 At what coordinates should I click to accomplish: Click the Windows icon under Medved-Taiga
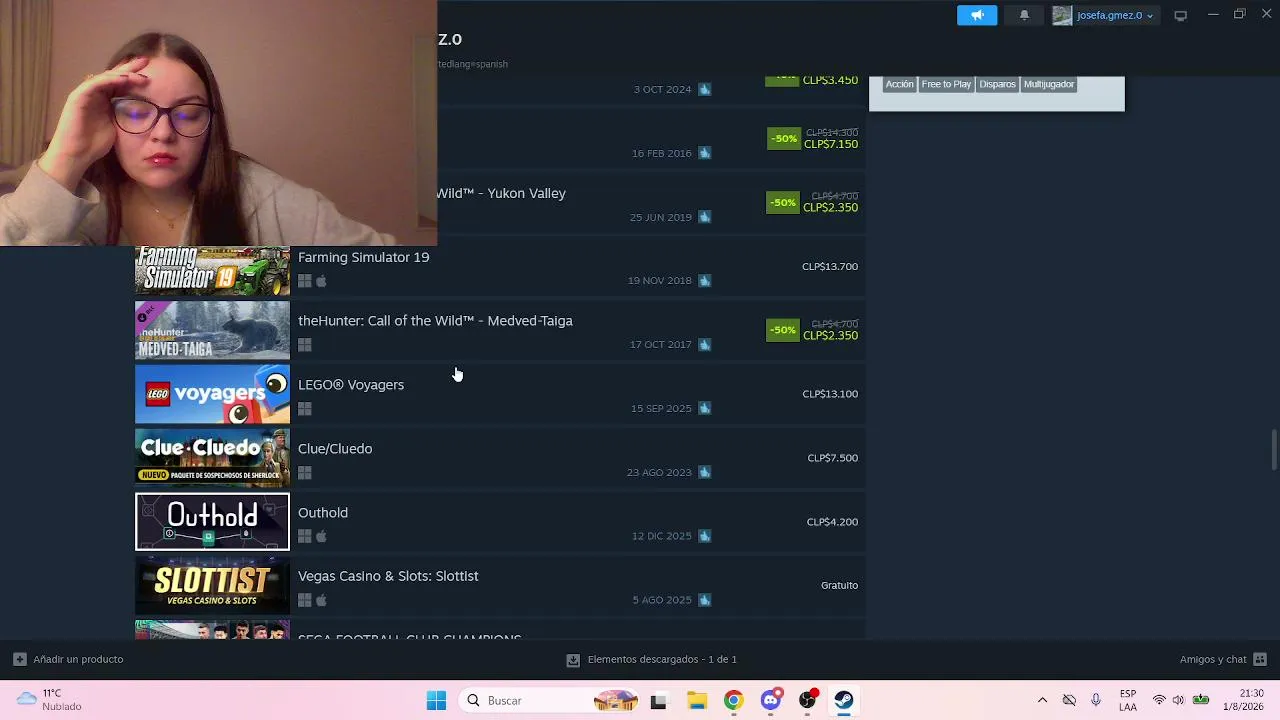tap(305, 345)
